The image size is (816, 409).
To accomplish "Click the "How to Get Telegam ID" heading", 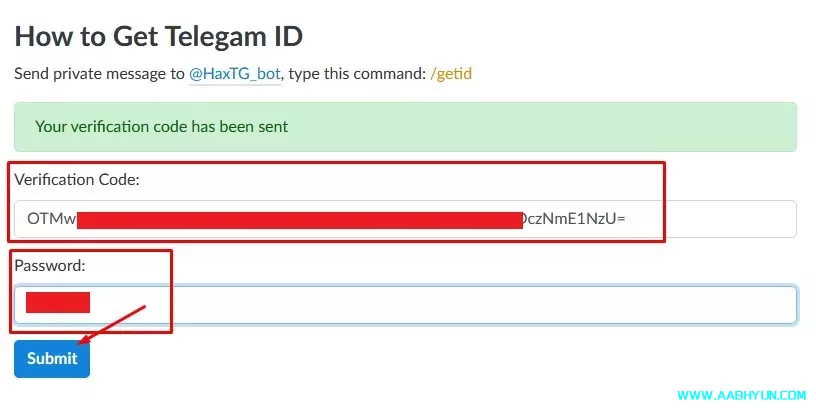I will click(158, 37).
